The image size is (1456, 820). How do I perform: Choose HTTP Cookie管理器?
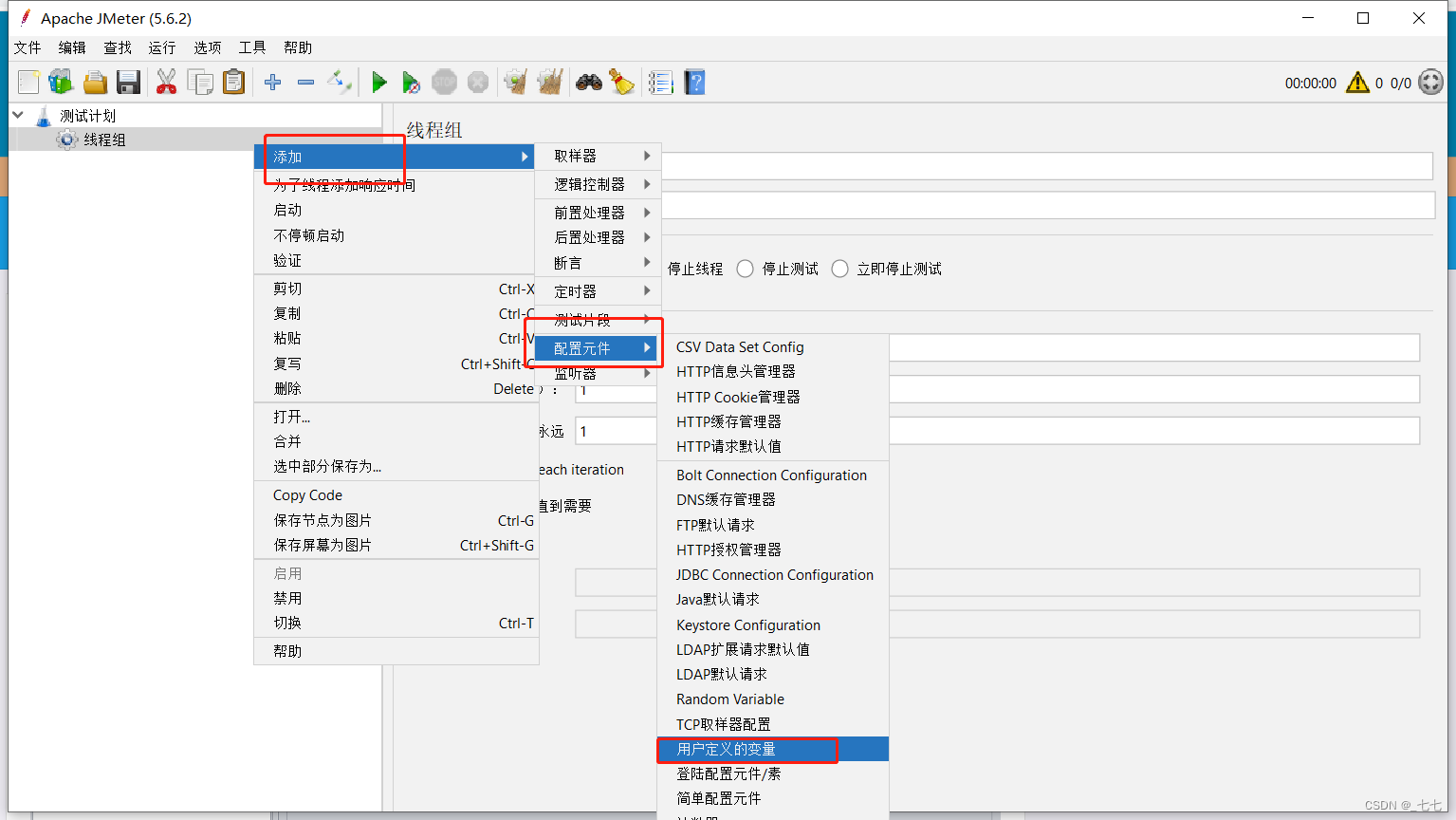tap(773, 397)
